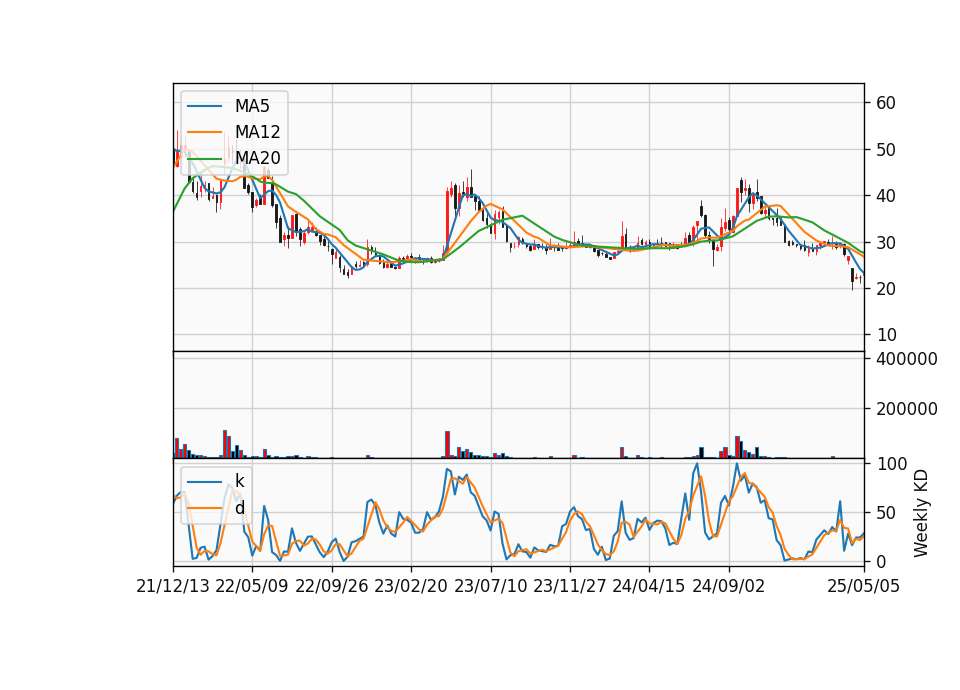Click the price axis value 20
Viewport: 960px width, 690px height.
(x=886, y=288)
